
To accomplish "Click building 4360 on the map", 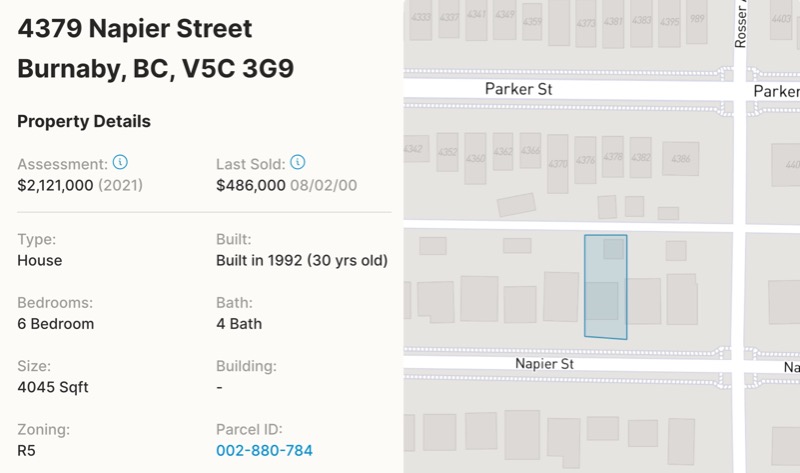I will pyautogui.click(x=475, y=158).
